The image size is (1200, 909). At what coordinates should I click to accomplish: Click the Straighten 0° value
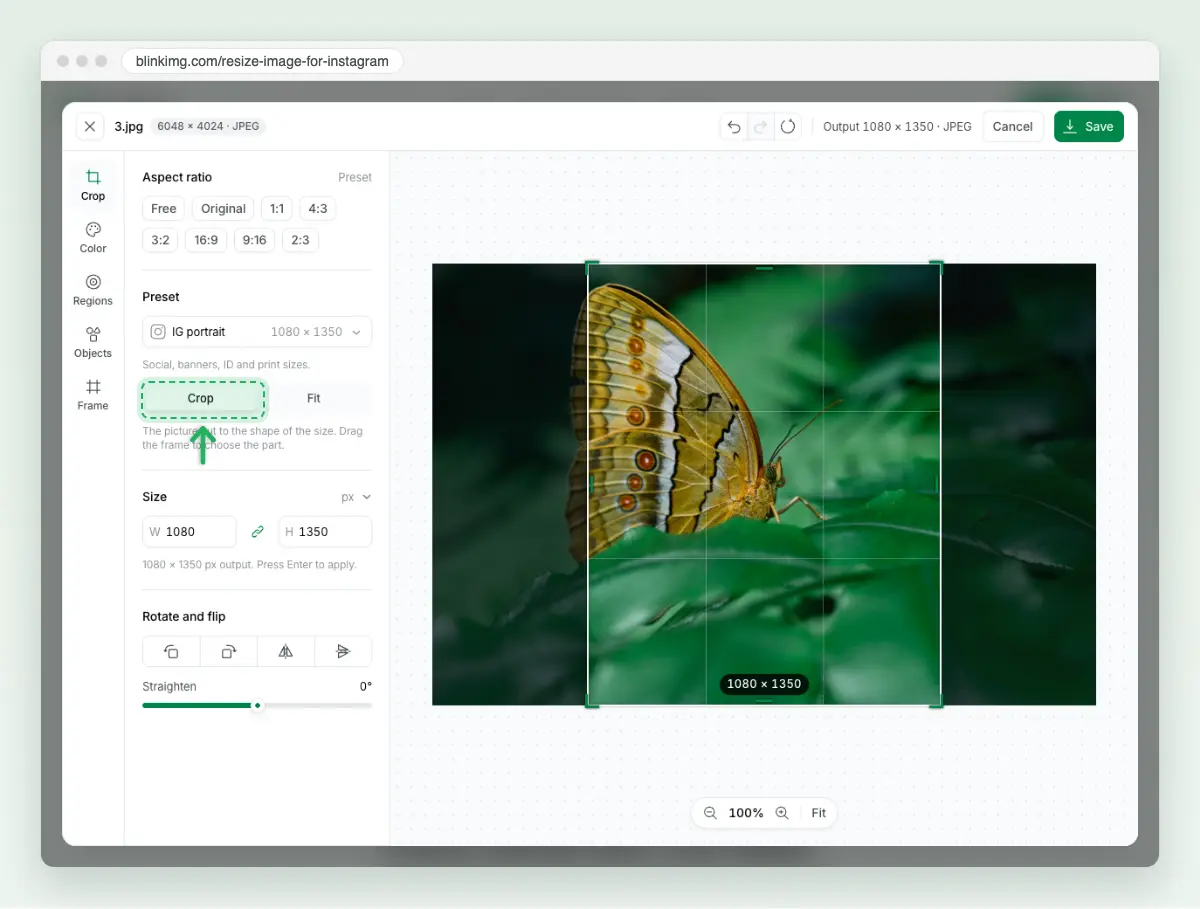366,687
